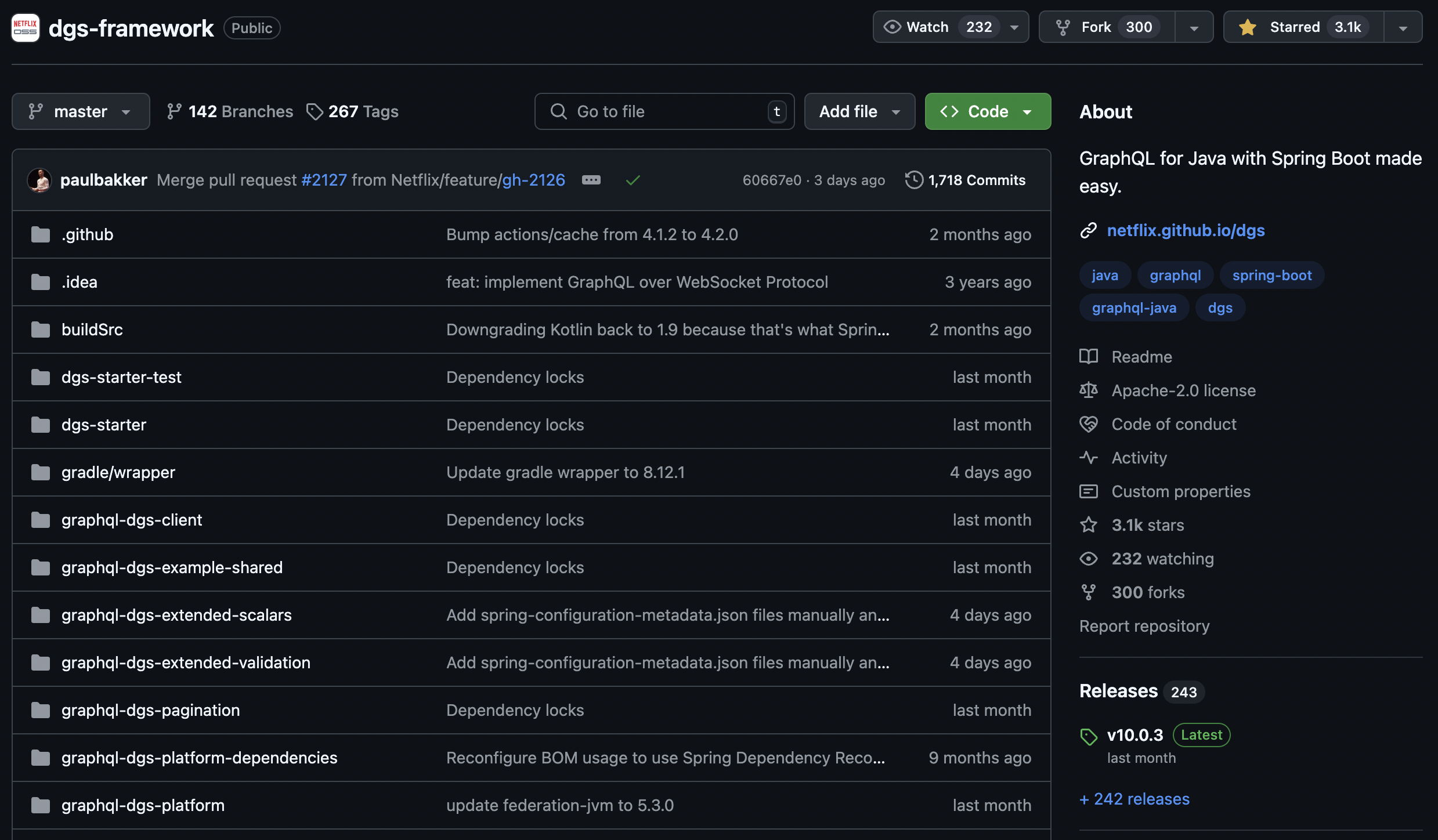Expand the Add file dropdown
The width and height of the screenshot is (1438, 840).
coord(859,111)
